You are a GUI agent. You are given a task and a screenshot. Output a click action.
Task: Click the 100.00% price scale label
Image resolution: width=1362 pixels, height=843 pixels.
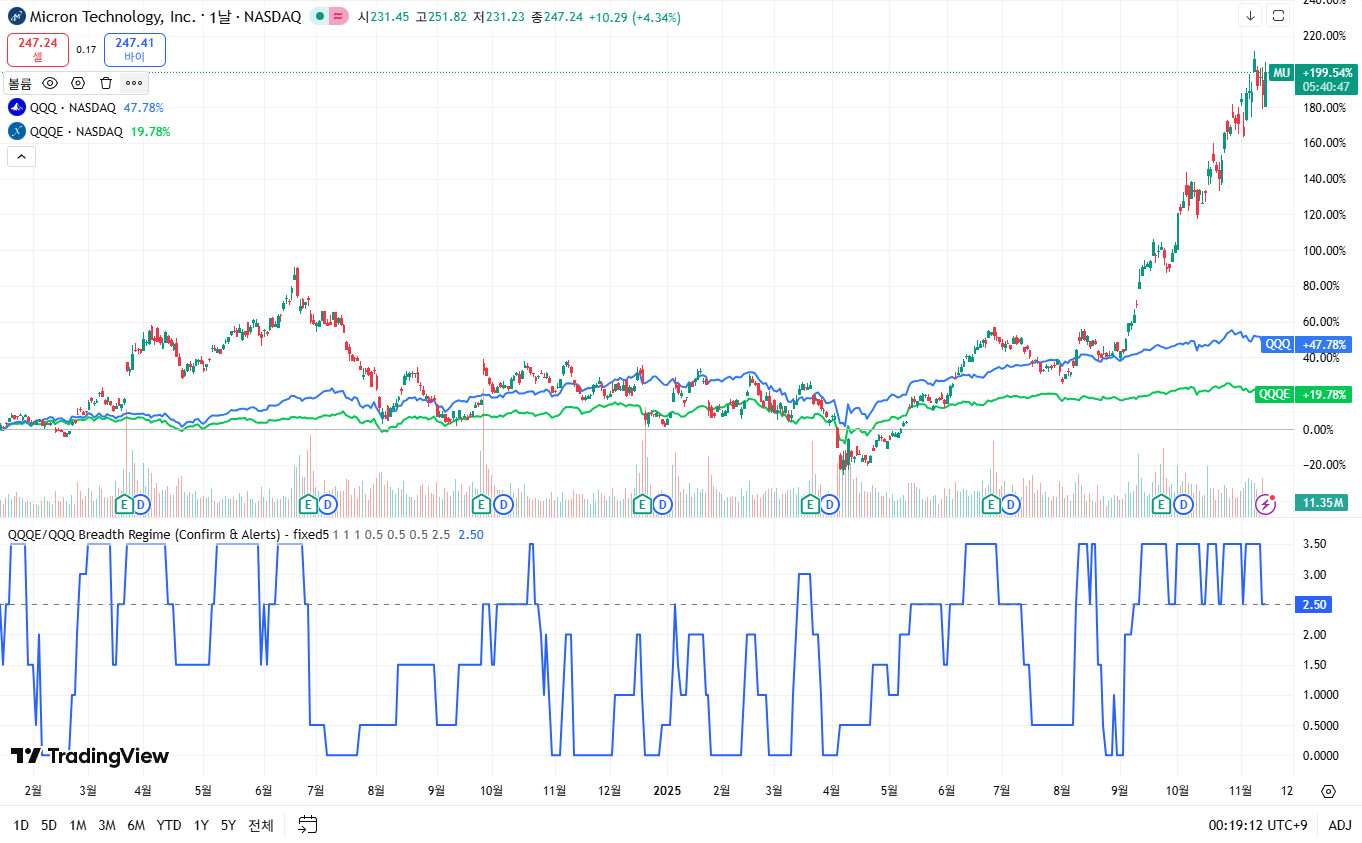pyautogui.click(x=1324, y=250)
